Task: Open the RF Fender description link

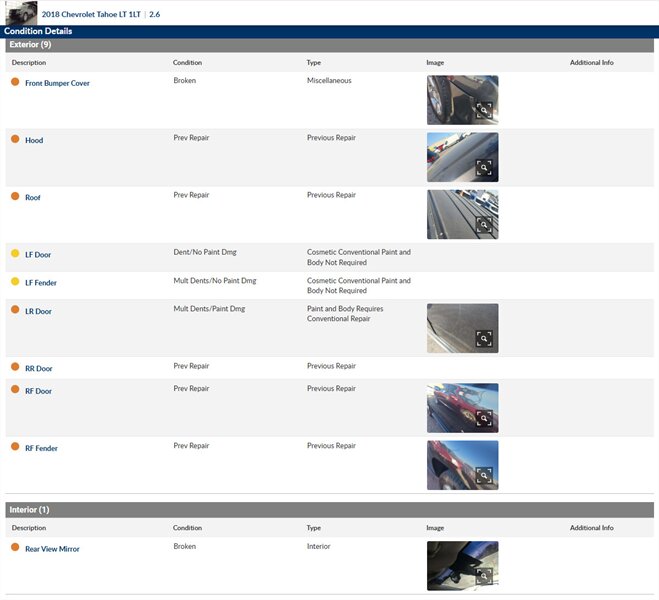Action: (41, 448)
